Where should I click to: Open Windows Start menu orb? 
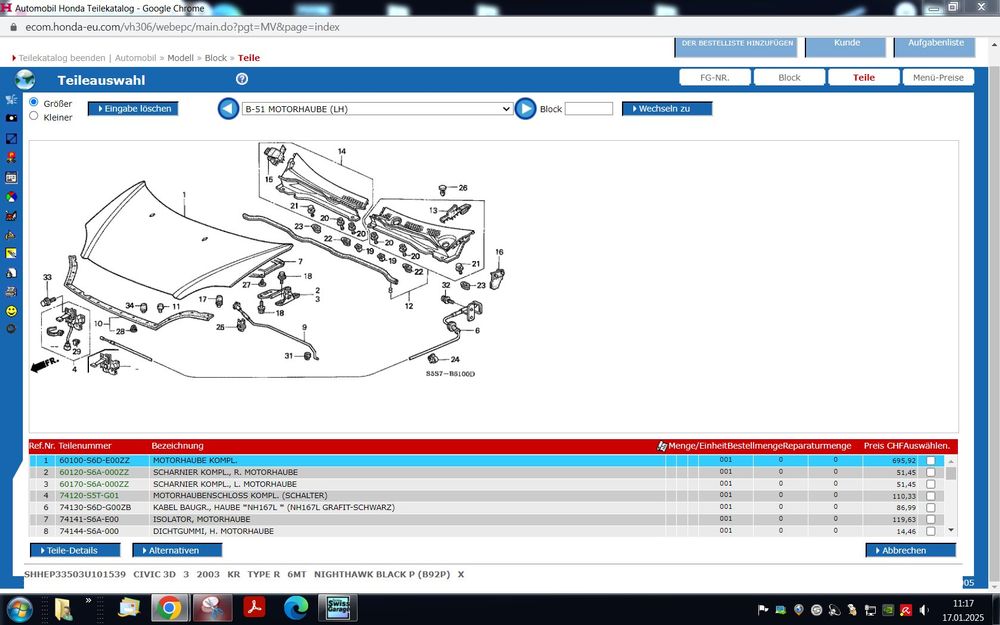tap(20, 608)
